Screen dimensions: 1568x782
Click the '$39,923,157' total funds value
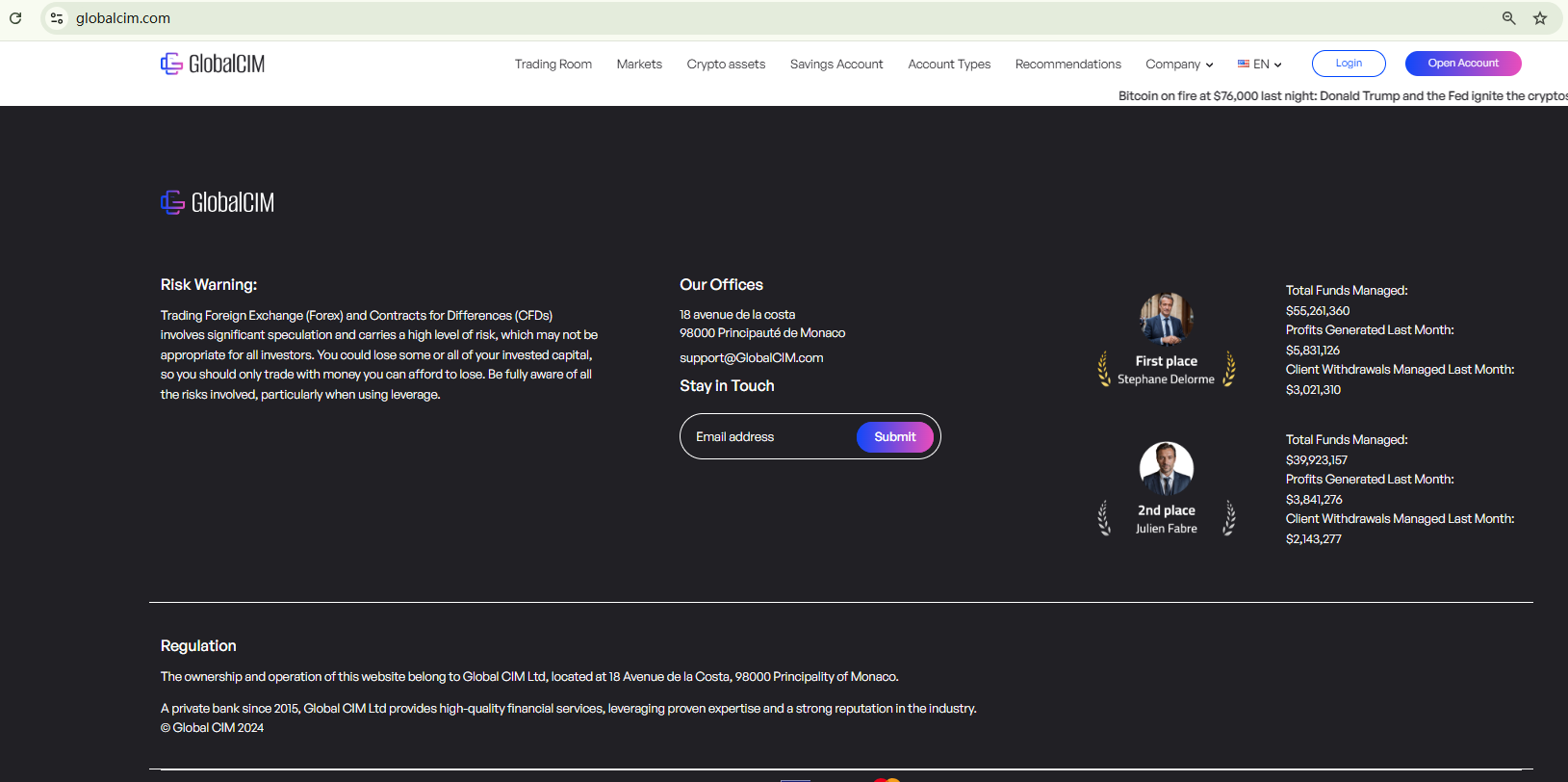pos(1317,460)
